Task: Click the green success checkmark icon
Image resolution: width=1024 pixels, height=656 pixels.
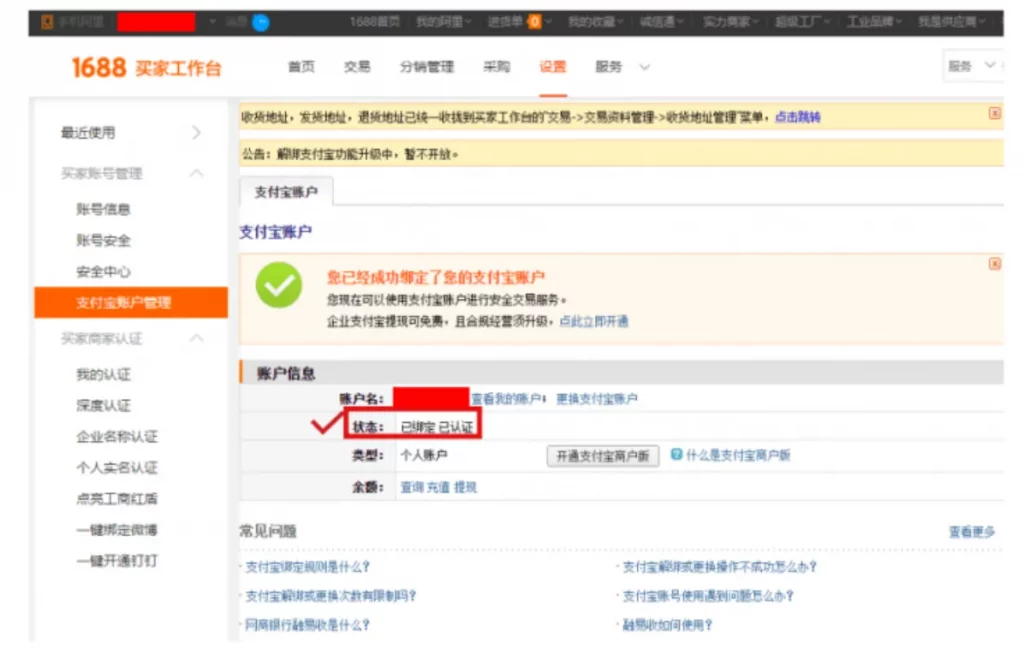Action: 279,285
